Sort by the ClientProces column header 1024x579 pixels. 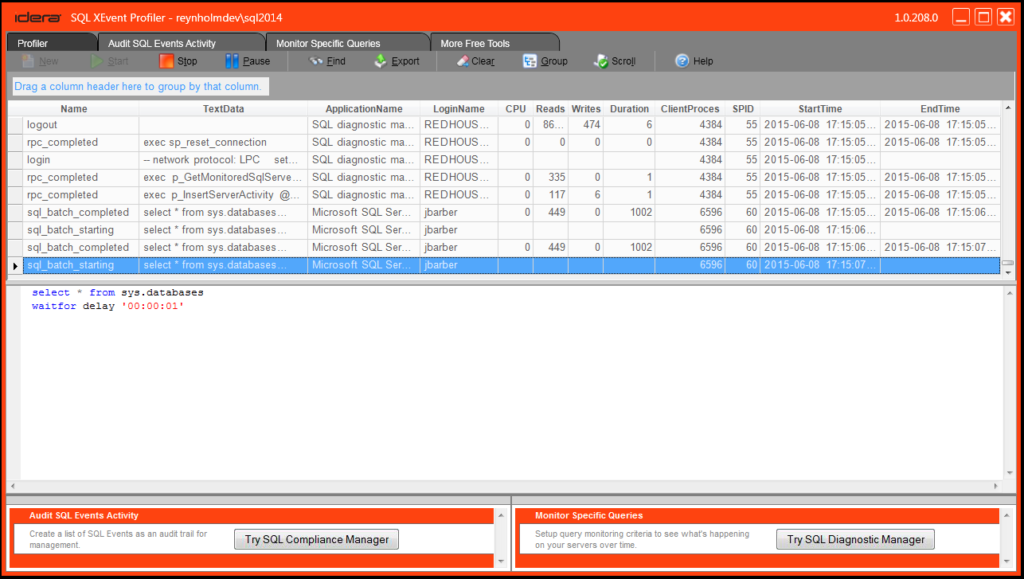click(690, 109)
